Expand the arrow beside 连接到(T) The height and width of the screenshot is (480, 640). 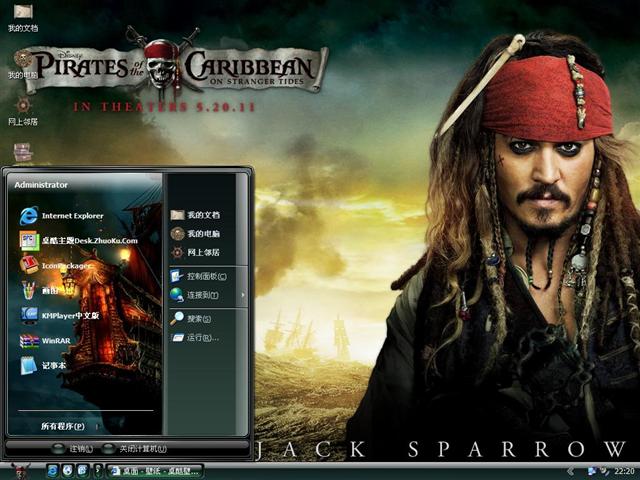click(243, 295)
